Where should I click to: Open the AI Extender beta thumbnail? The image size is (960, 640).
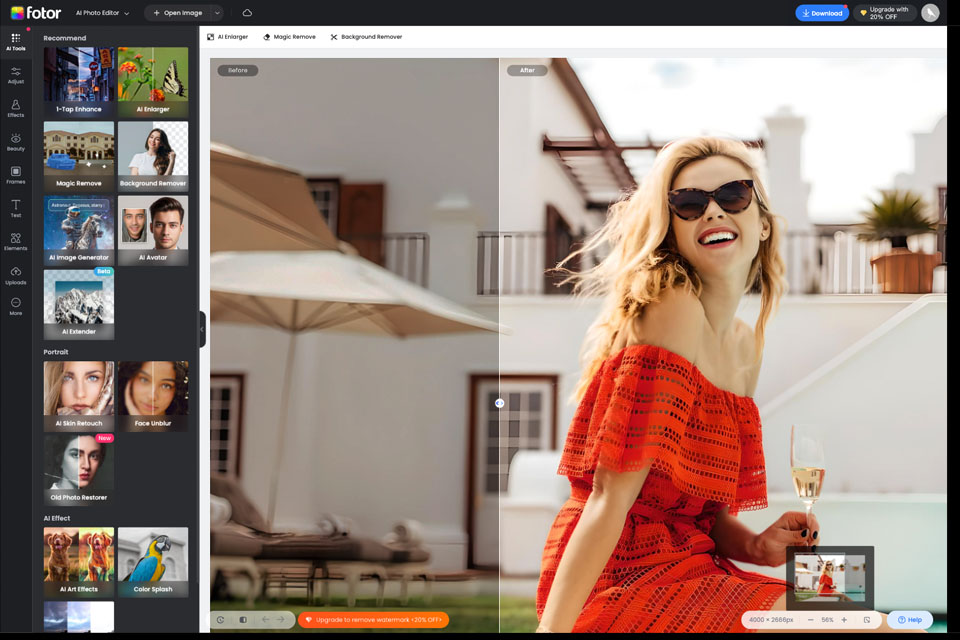(79, 304)
